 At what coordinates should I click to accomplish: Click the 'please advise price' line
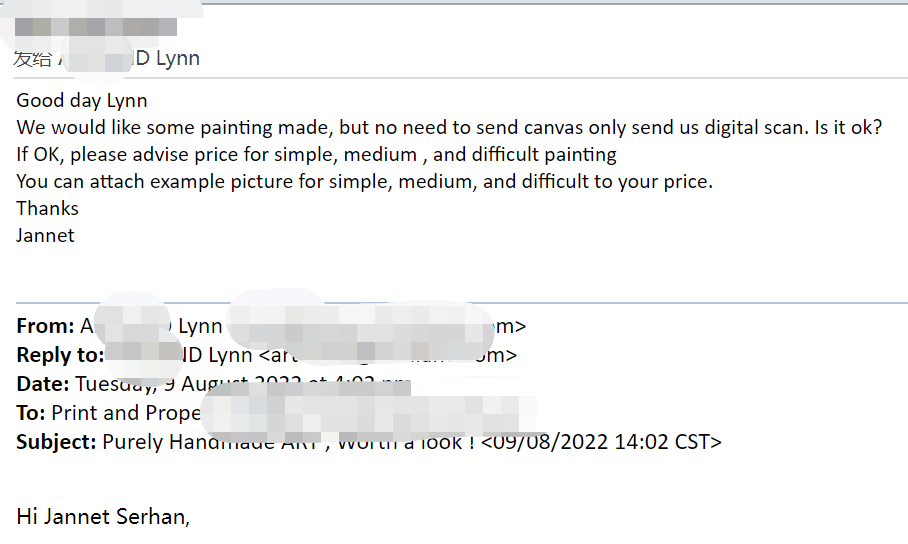pos(316,155)
